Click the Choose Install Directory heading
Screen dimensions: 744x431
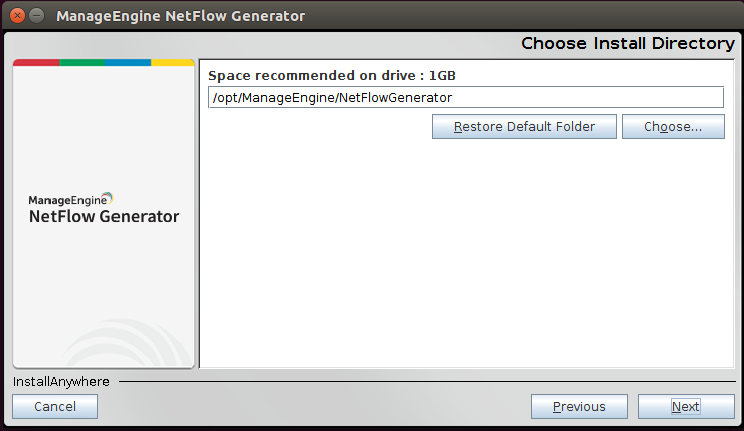point(627,43)
